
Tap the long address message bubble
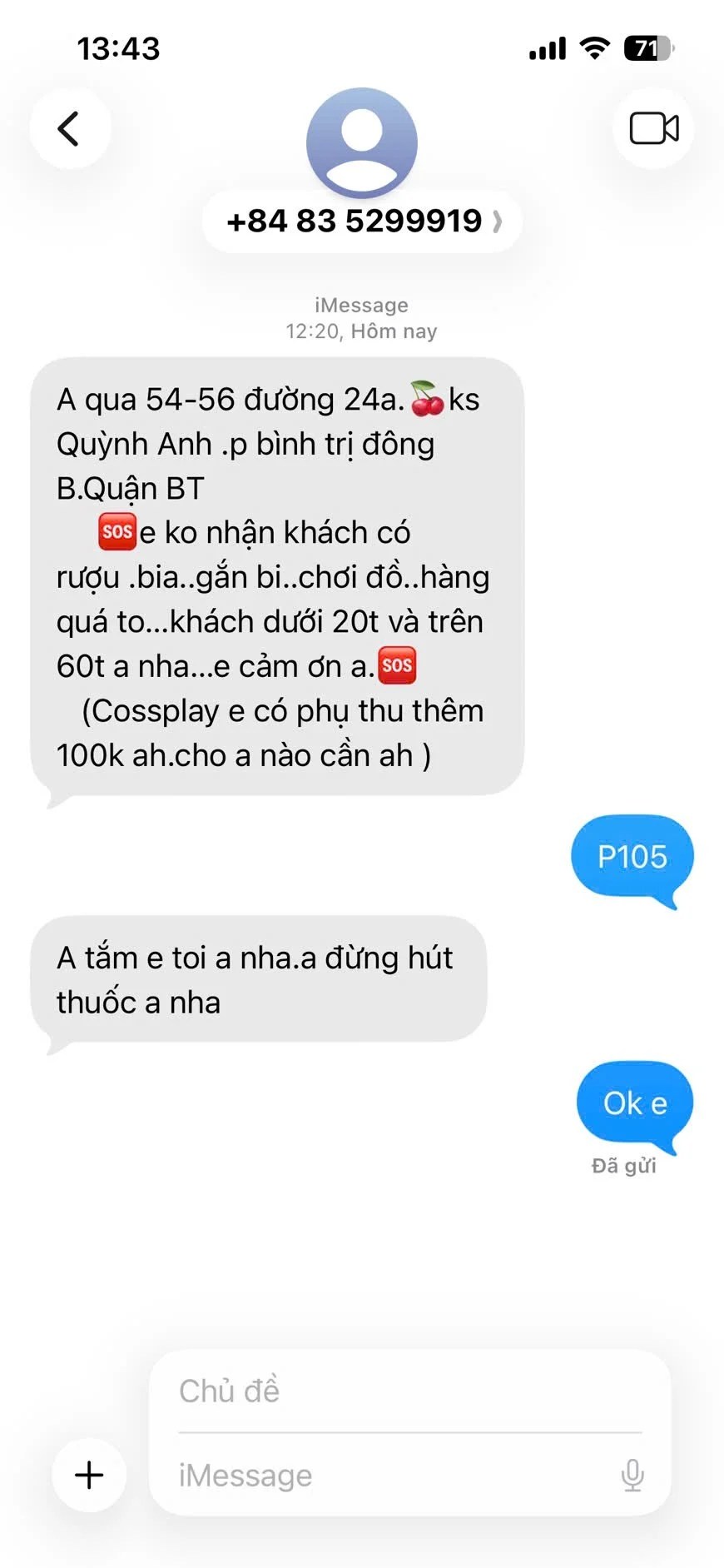[x=277, y=578]
